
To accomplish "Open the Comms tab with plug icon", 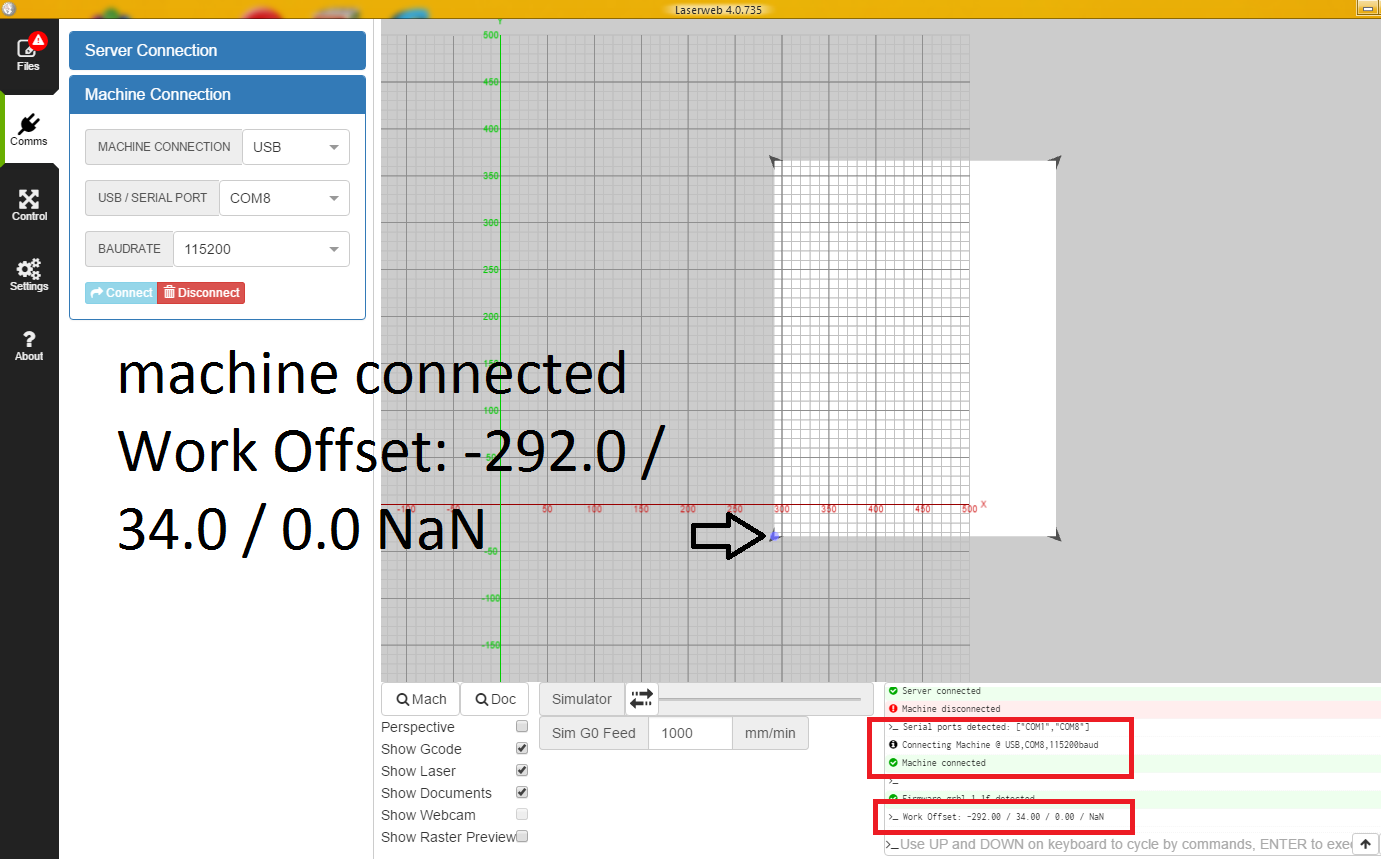I will point(28,130).
